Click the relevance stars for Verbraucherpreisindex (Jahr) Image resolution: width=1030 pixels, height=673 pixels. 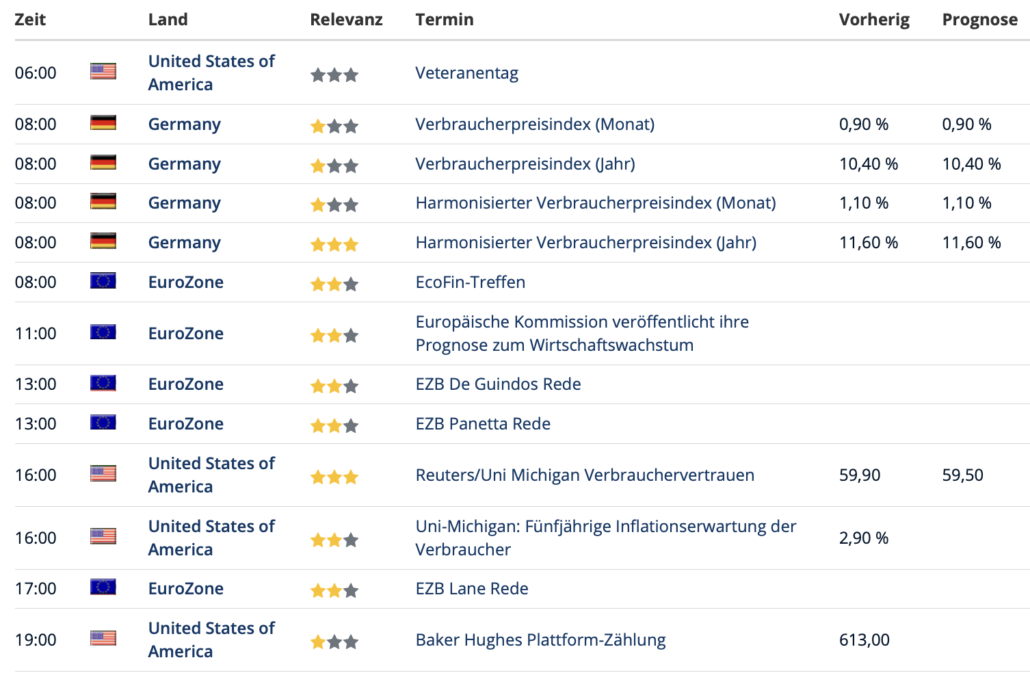point(334,165)
